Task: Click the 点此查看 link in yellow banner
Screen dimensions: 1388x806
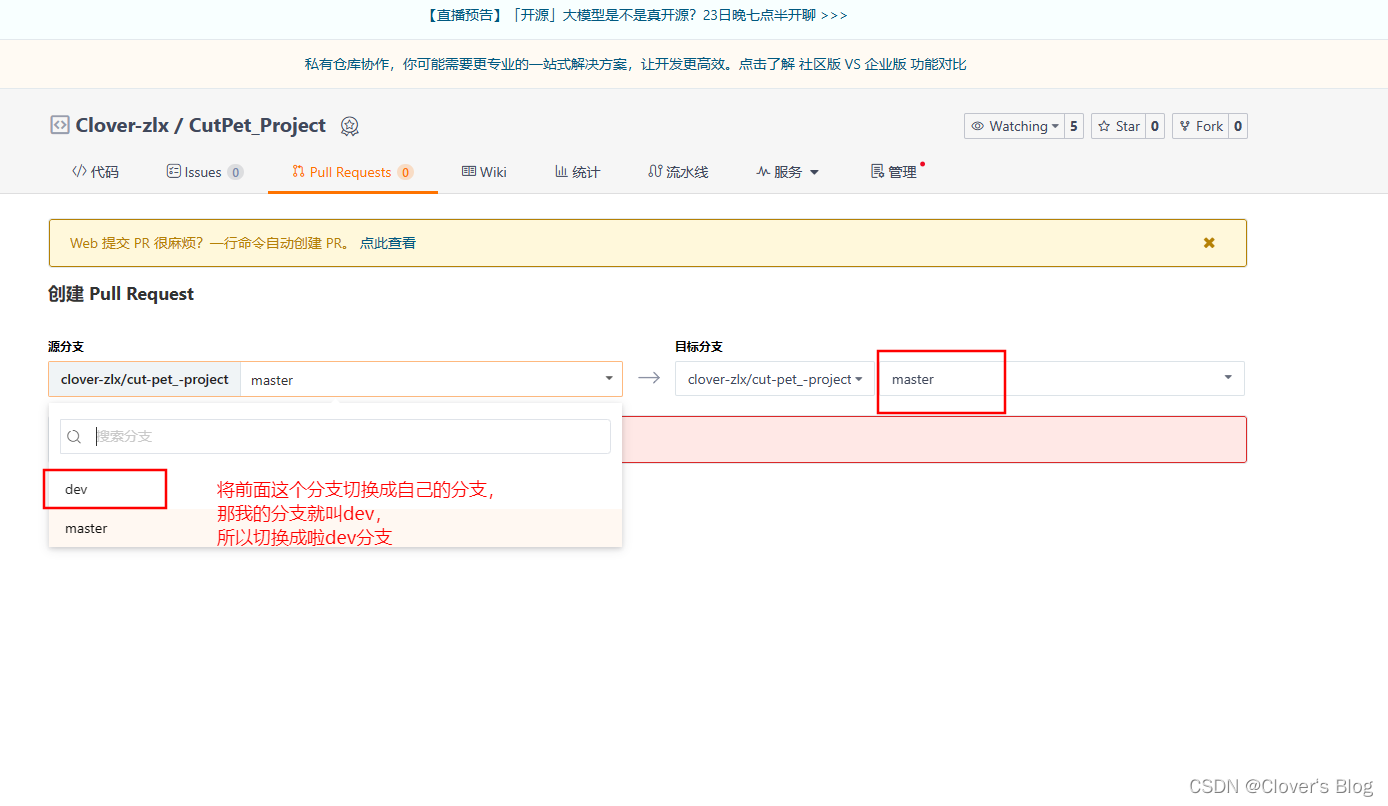Action: tap(388, 243)
